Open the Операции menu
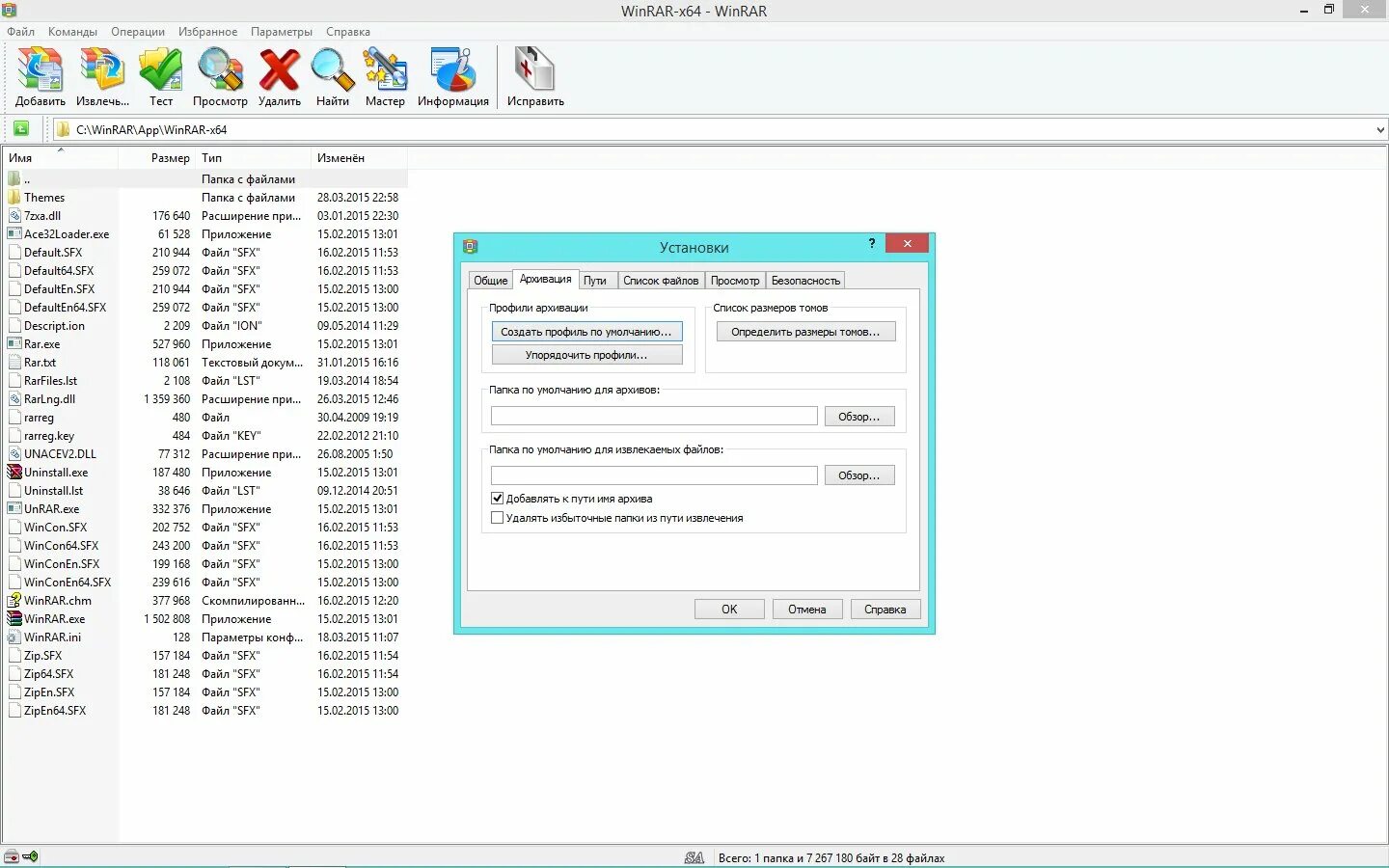The height and width of the screenshot is (868, 1389). 138,32
